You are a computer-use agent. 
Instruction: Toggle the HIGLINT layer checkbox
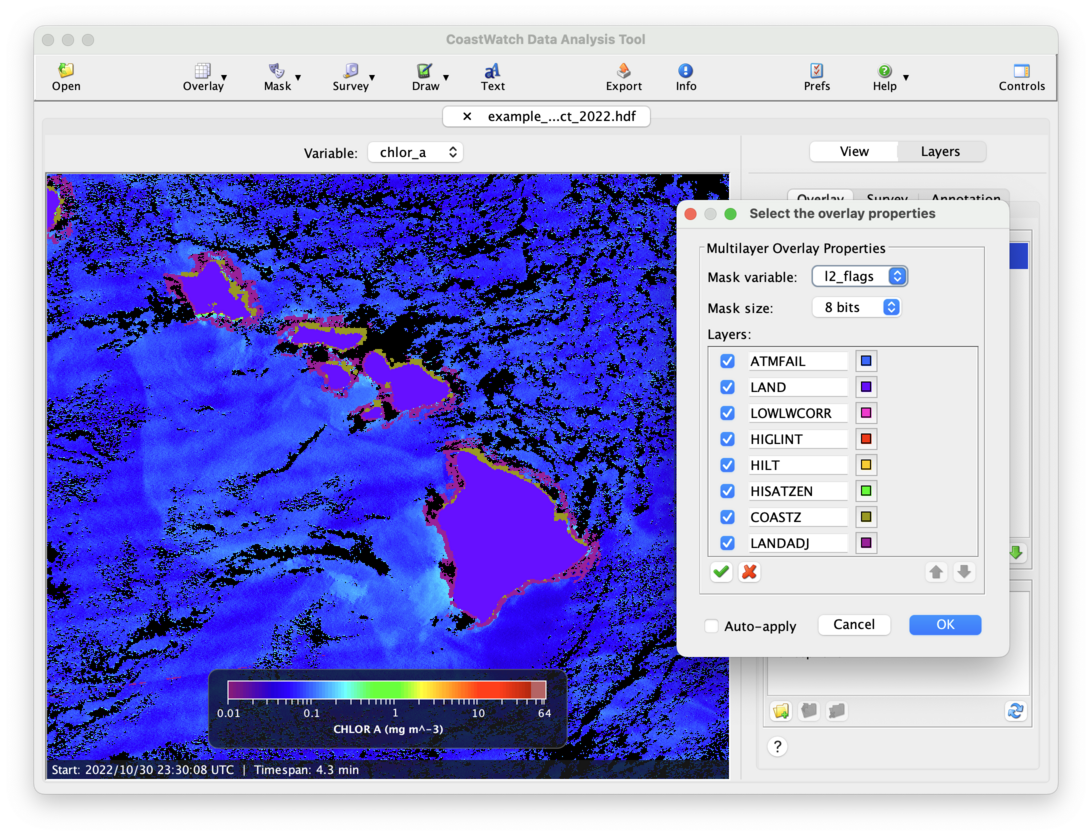727,439
